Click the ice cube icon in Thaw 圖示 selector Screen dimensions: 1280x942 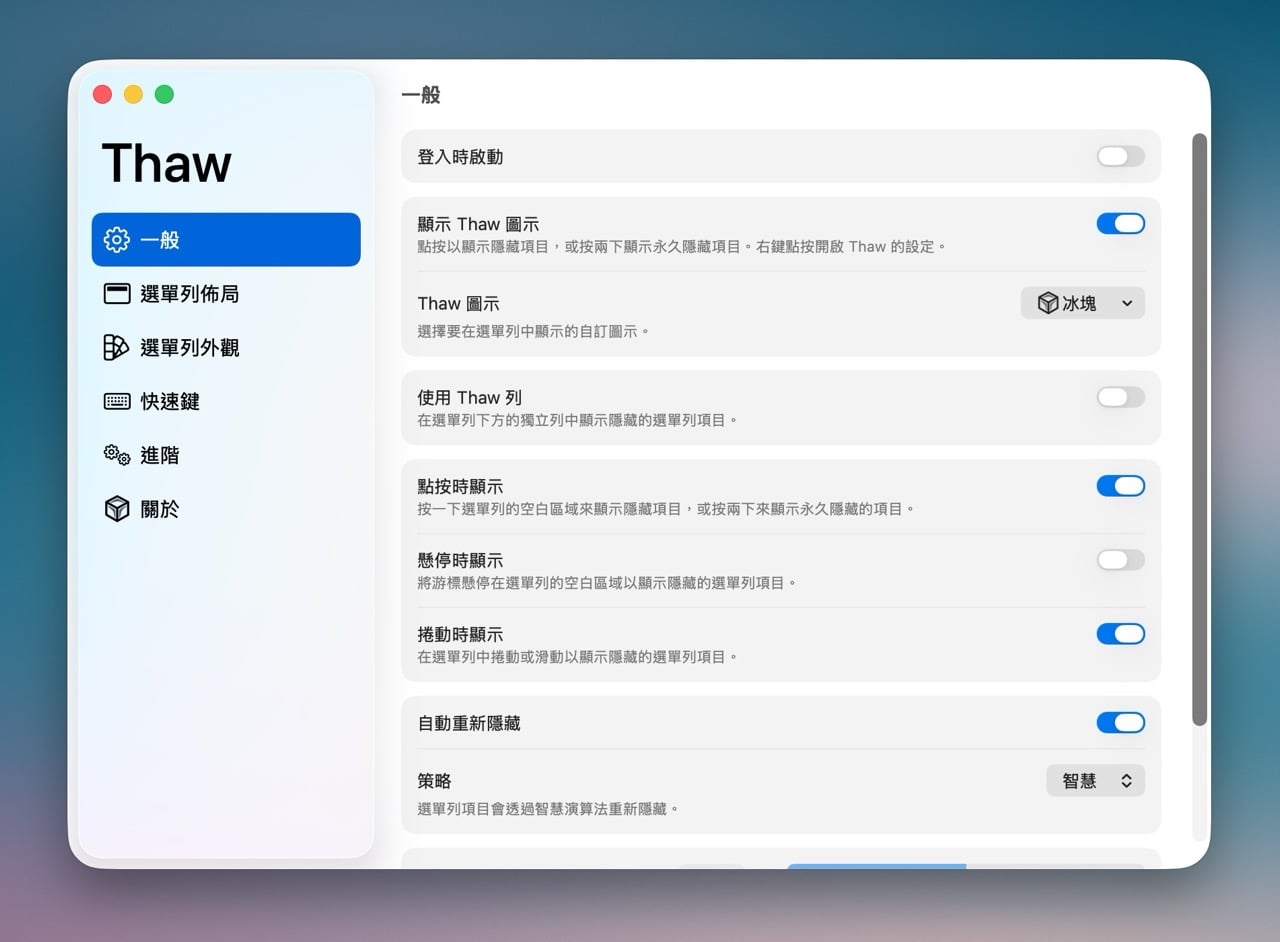point(1047,304)
